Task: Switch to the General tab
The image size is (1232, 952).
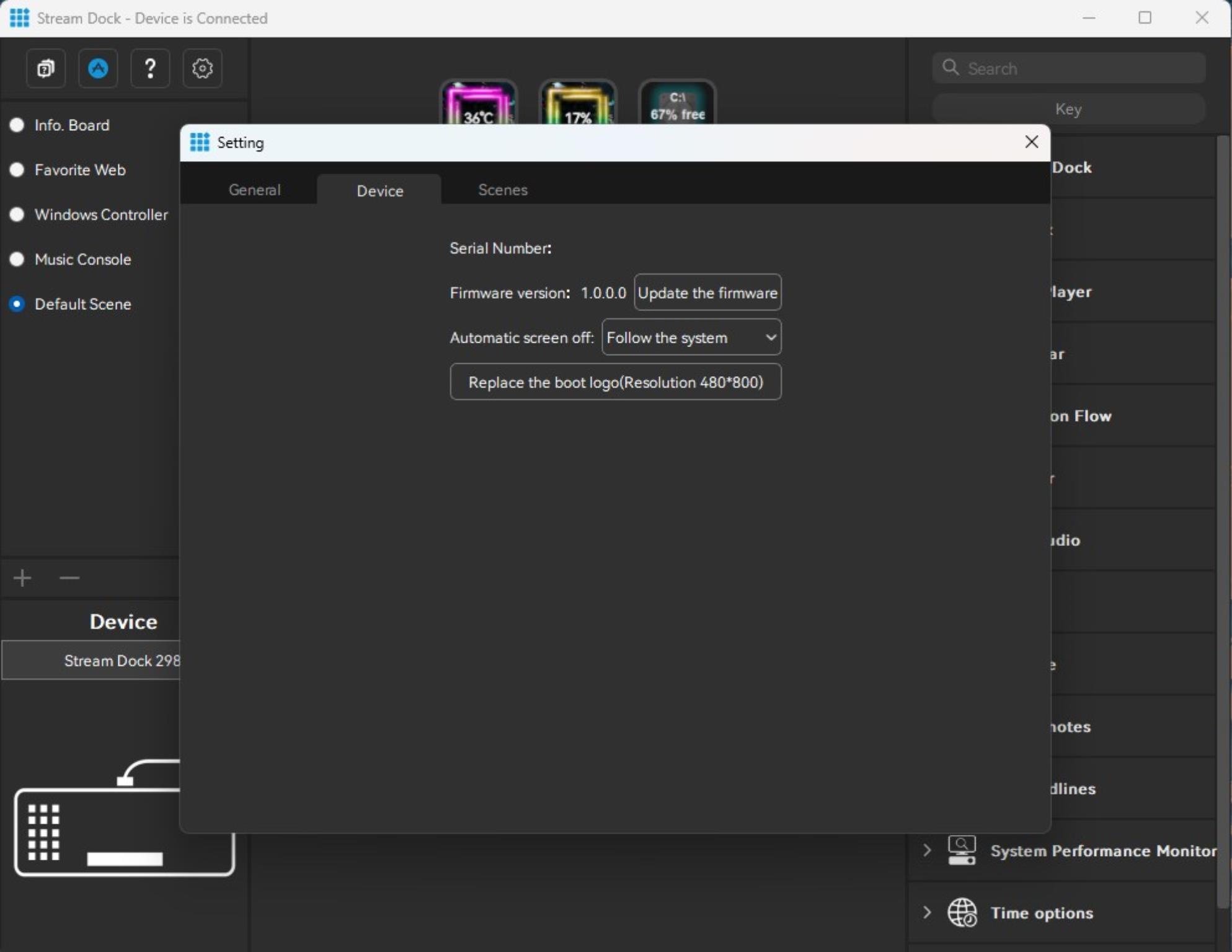Action: 254,190
